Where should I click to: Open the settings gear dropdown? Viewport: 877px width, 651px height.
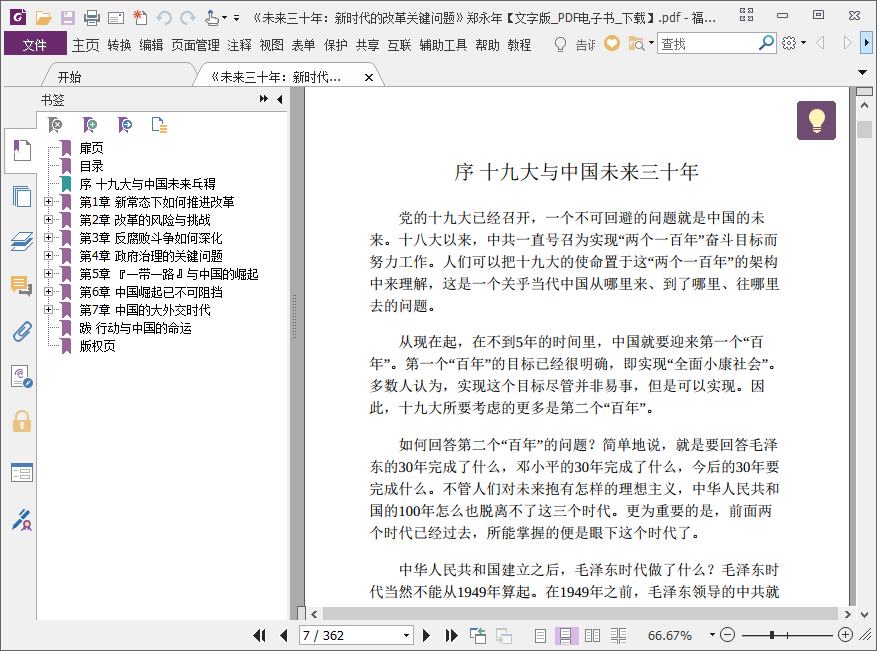tap(794, 43)
